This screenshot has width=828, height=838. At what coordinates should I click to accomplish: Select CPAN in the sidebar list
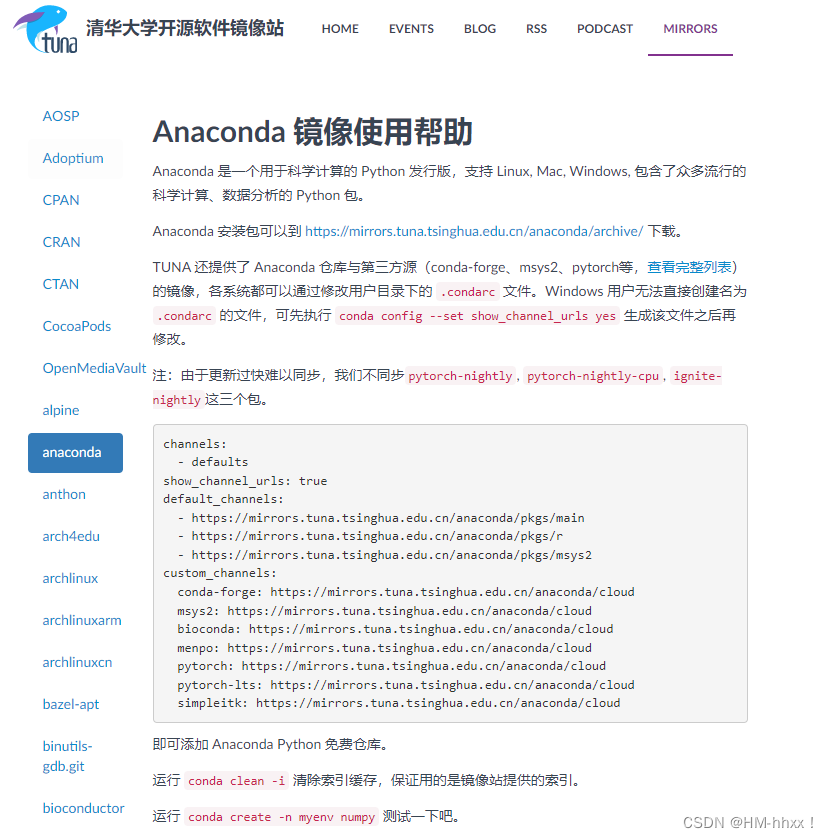(x=61, y=200)
